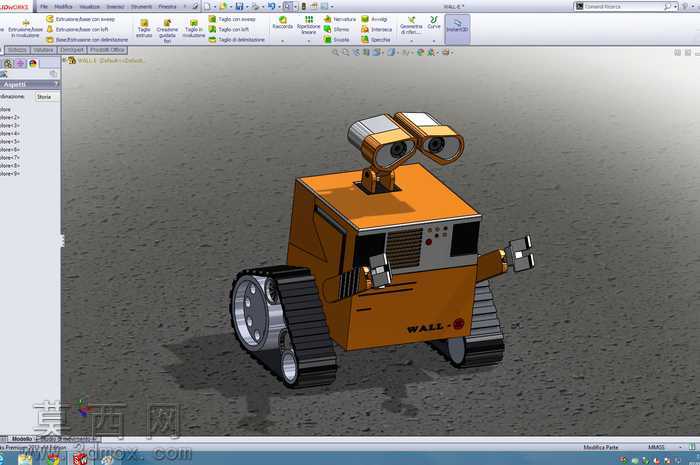The height and width of the screenshot is (465, 700).
Task: Expand dropdown under Geometria di riferimento
Action: pyautogui.click(x=411, y=41)
